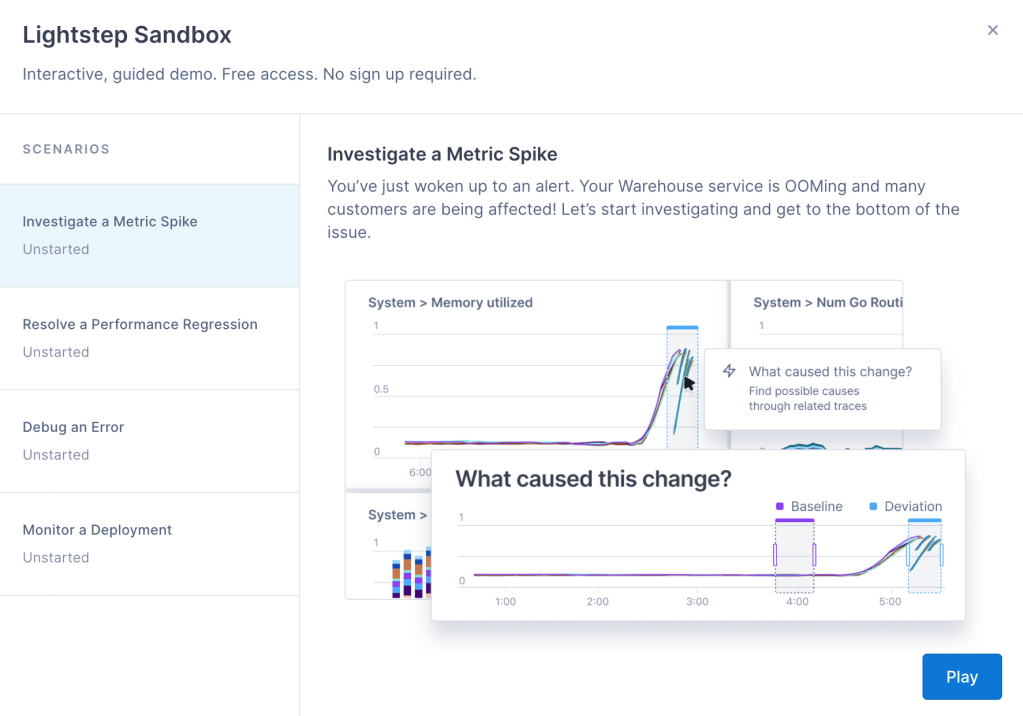
Task: Close the Lightstep Sandbox dialog
Action: tap(992, 30)
